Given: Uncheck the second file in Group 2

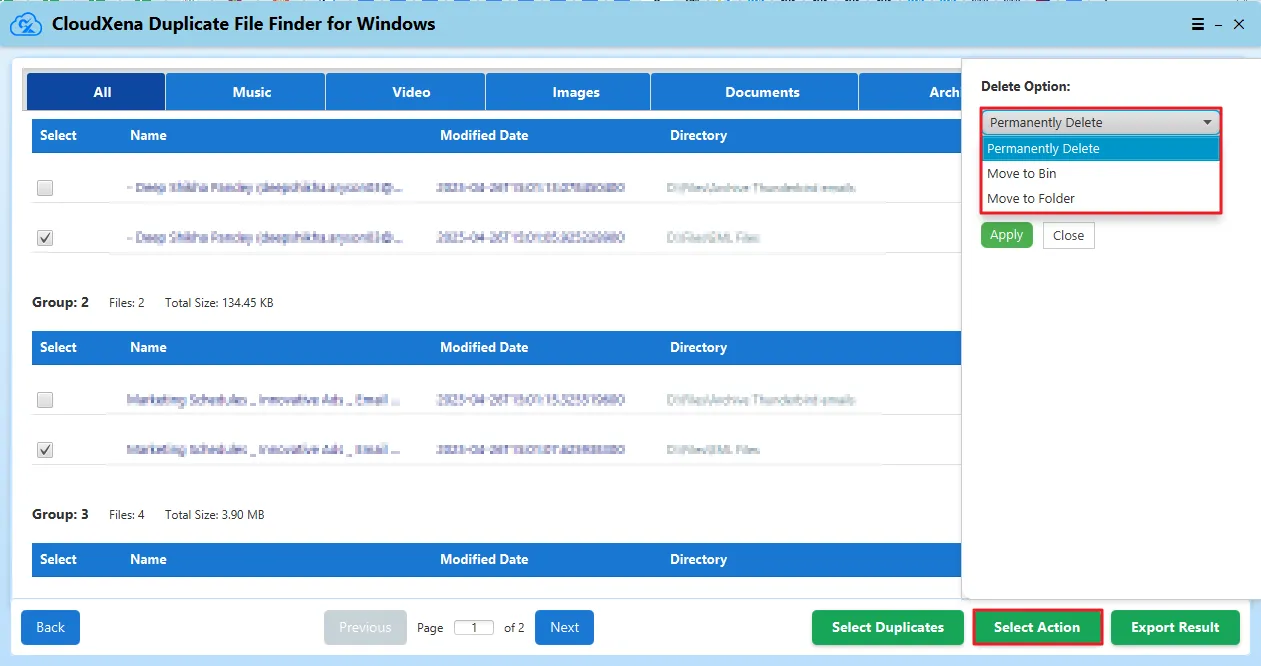Looking at the screenshot, I should (x=45, y=450).
